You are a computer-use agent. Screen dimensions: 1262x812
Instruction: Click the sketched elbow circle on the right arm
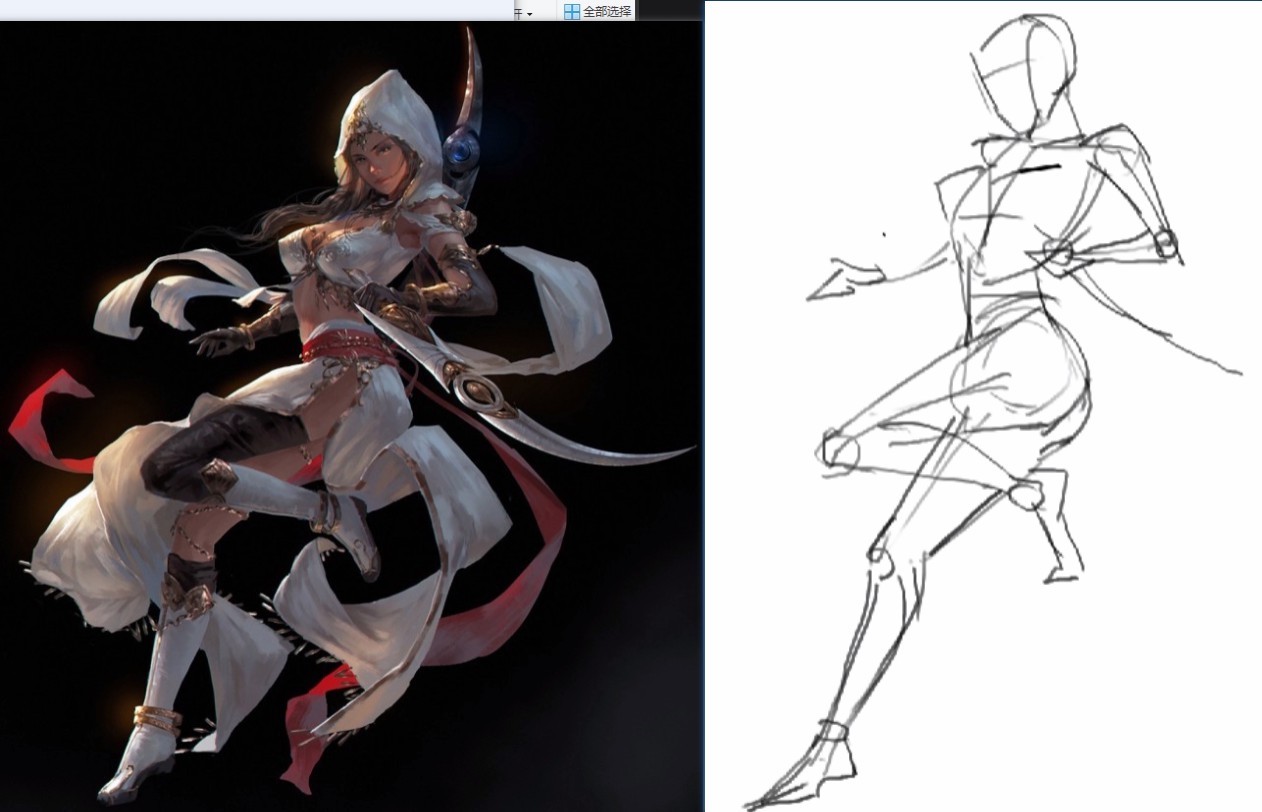pyautogui.click(x=1165, y=243)
